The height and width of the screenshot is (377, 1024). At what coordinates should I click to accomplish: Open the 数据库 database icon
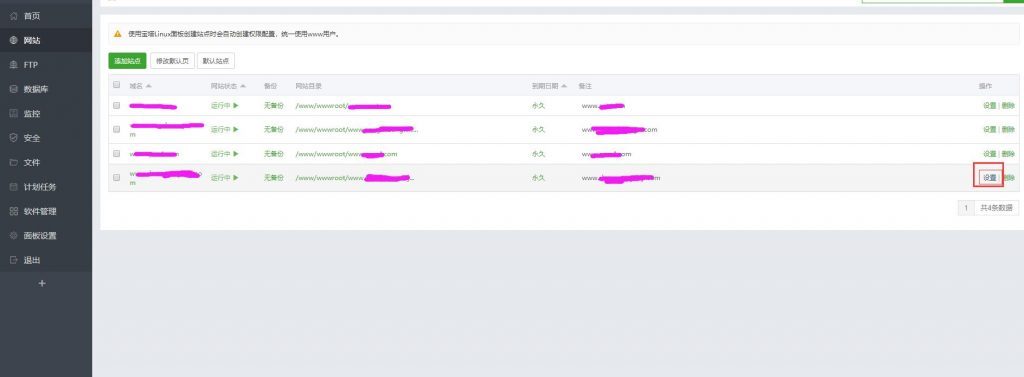[14, 89]
